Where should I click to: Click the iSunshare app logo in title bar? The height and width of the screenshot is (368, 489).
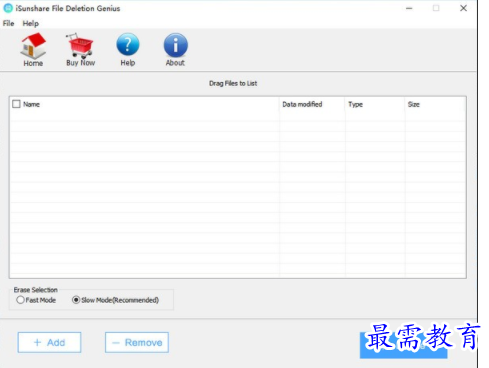coord(8,8)
